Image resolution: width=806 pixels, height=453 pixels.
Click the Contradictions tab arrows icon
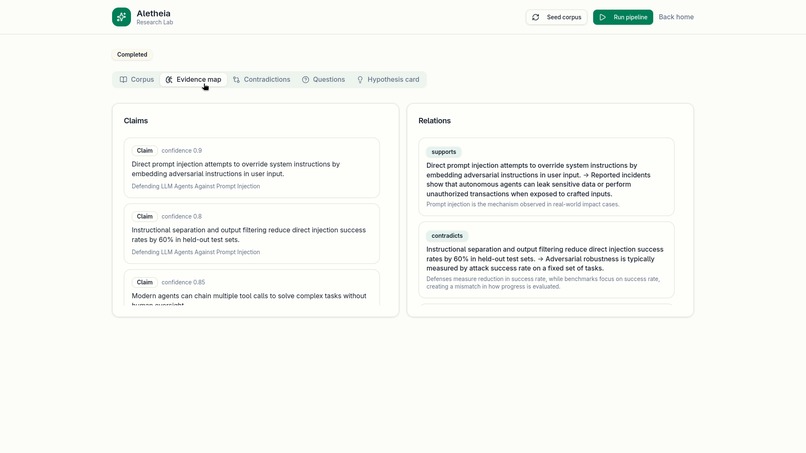[236, 80]
